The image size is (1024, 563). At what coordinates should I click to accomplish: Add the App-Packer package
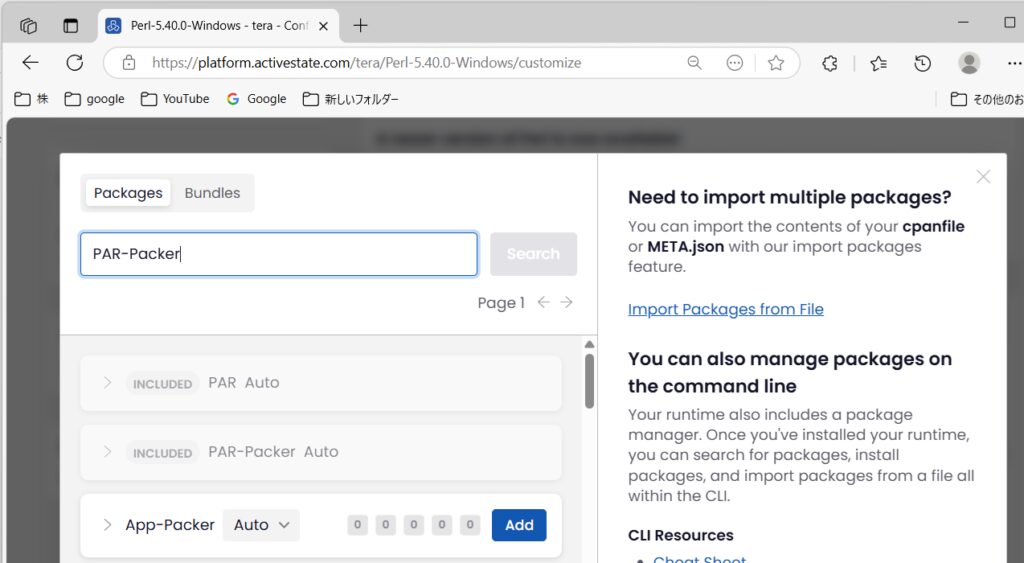click(519, 525)
